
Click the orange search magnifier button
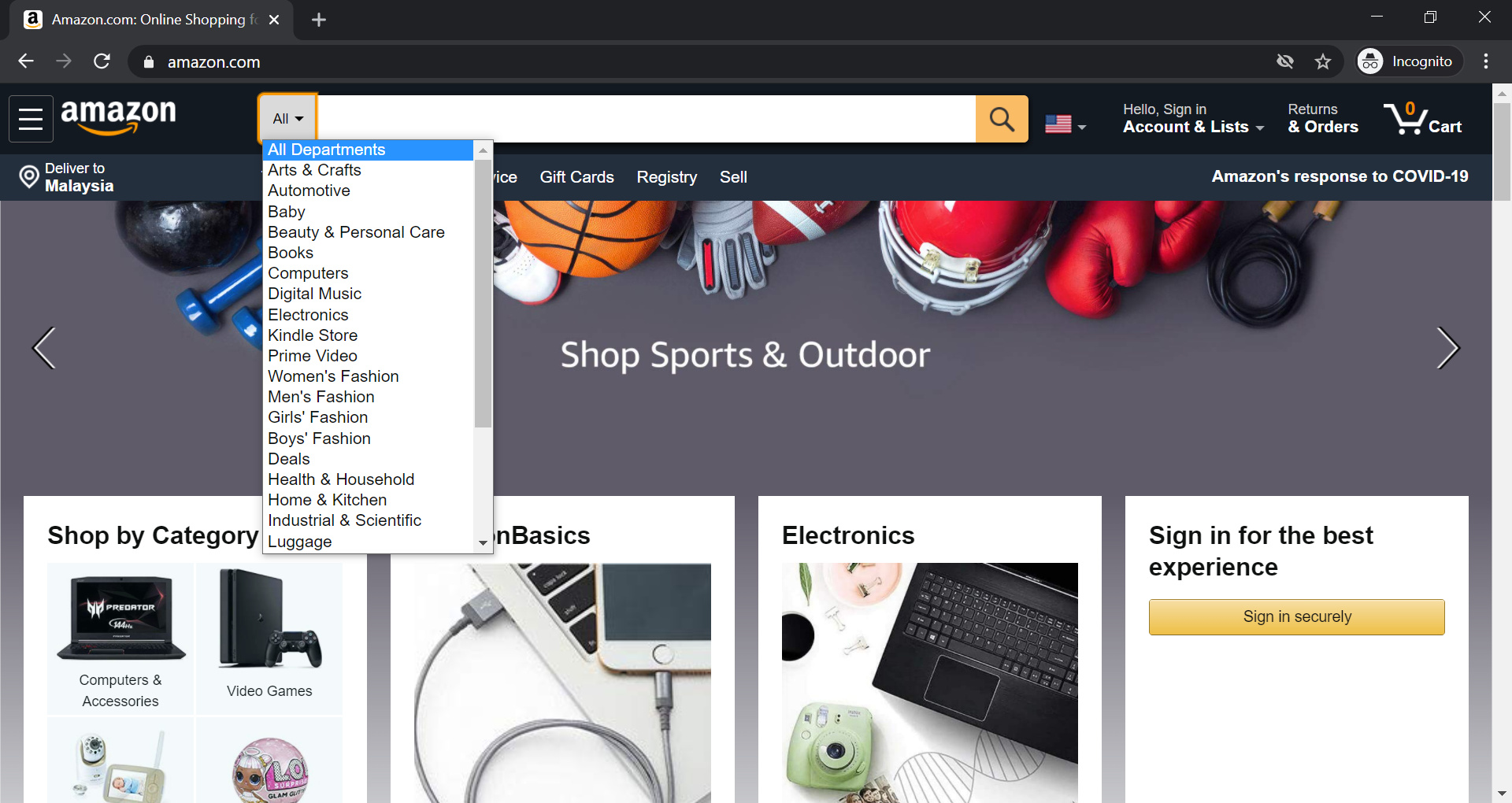click(1002, 119)
